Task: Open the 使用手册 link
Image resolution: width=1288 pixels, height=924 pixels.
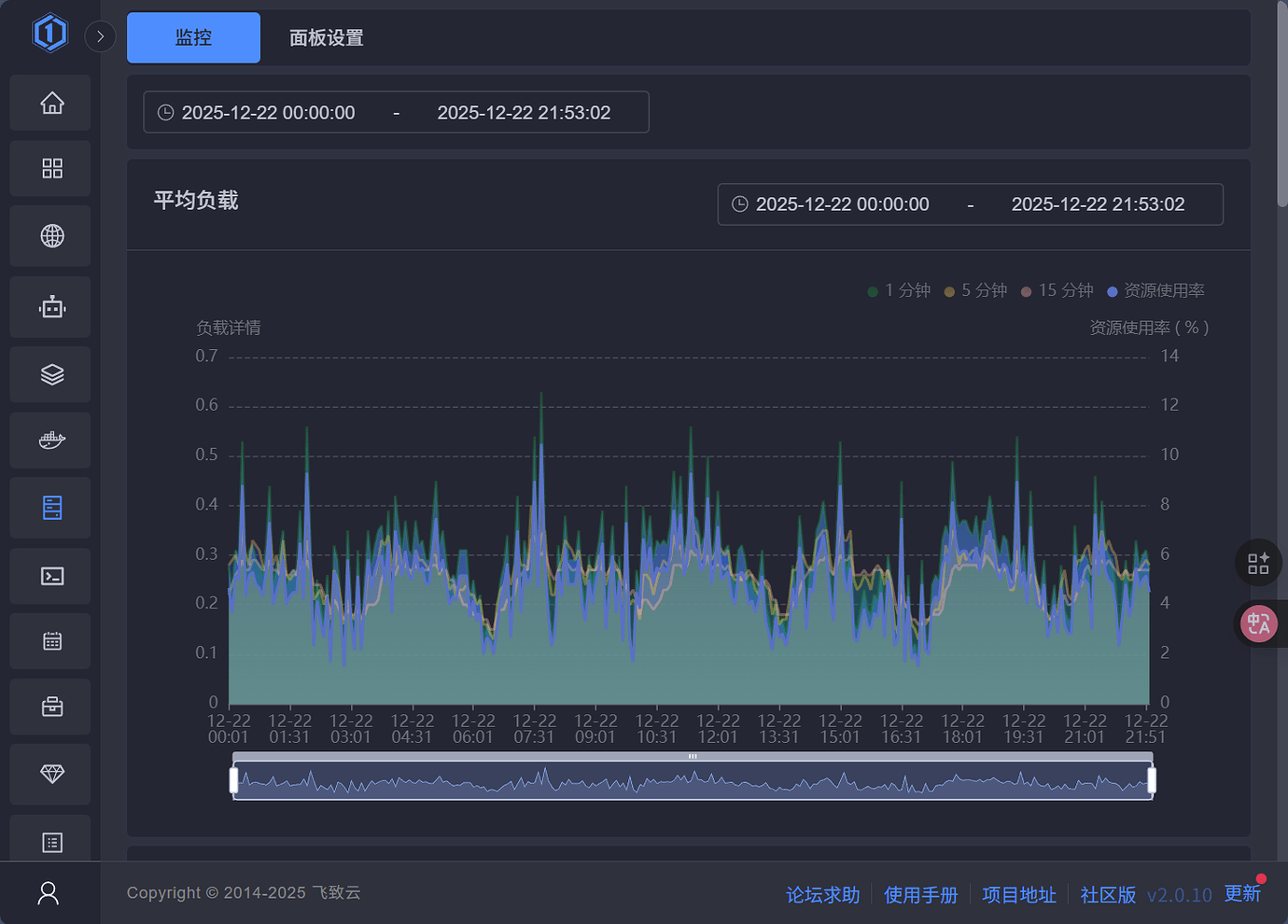Action: tap(920, 895)
